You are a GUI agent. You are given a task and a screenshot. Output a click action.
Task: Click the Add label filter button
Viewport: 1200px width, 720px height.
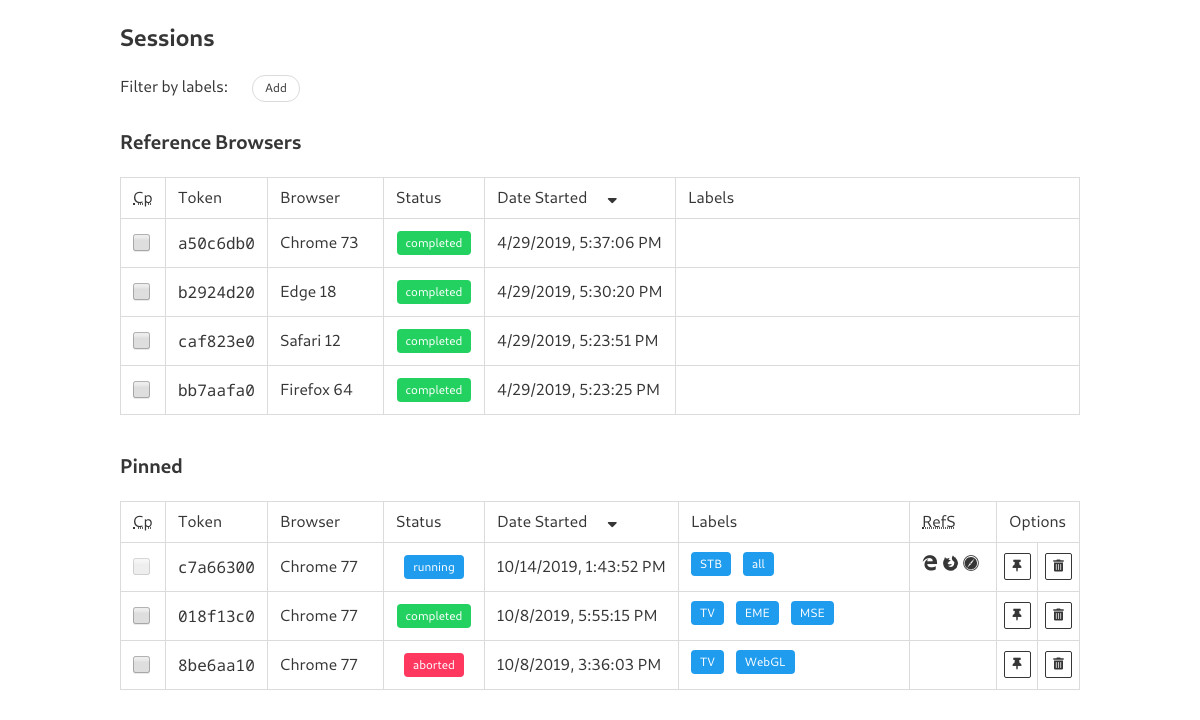click(x=276, y=88)
